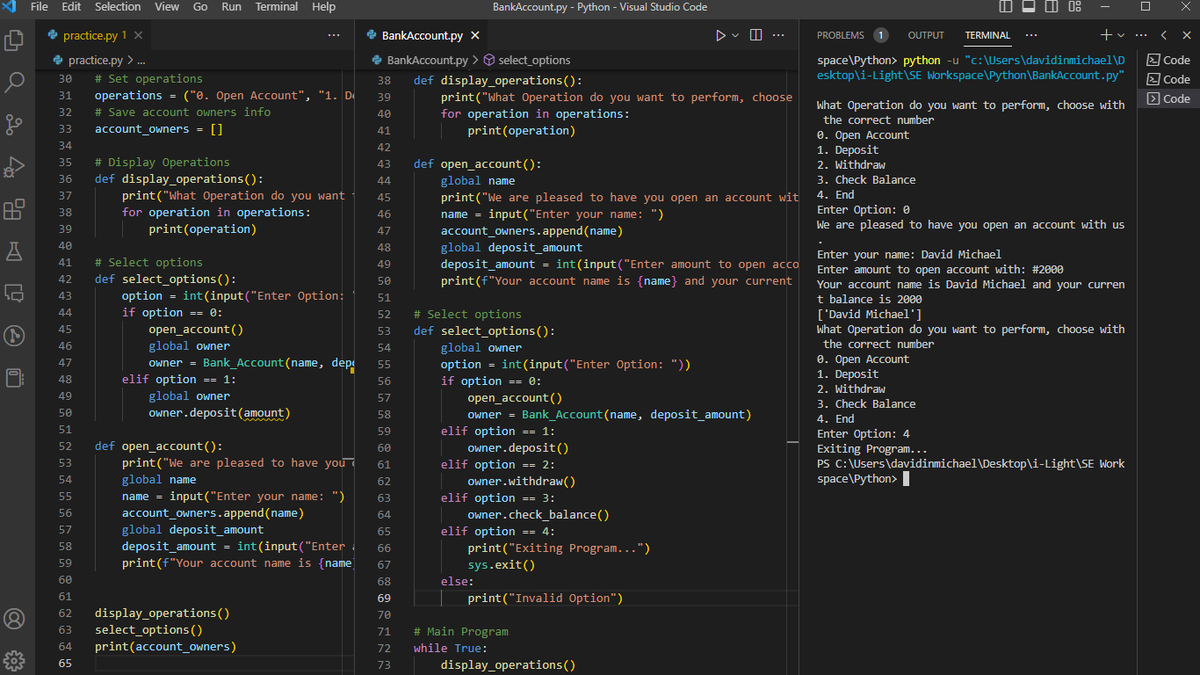Open the Accounts menu icon

point(14,619)
